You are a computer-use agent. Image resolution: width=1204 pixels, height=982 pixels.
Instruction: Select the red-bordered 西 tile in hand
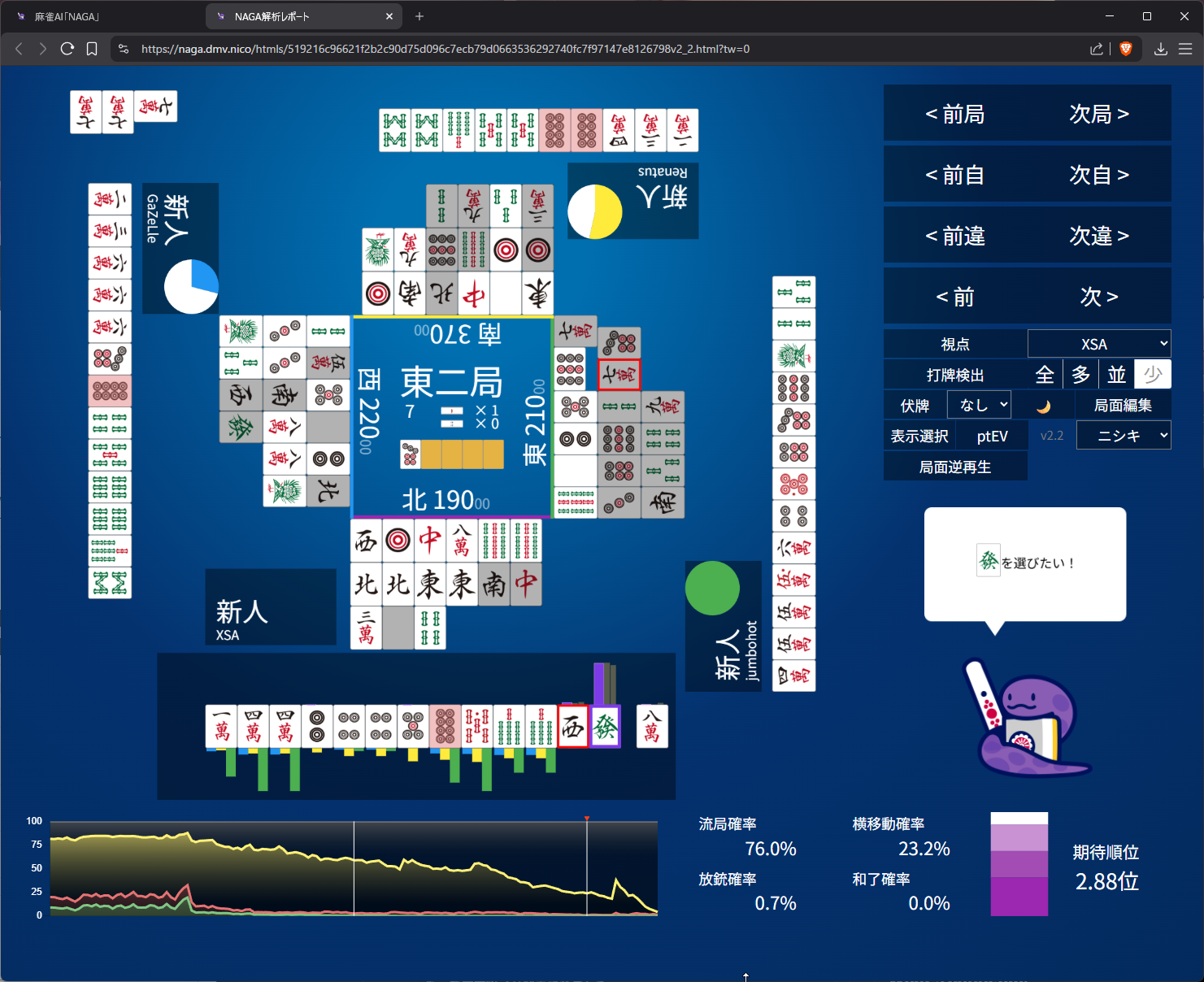tap(572, 727)
